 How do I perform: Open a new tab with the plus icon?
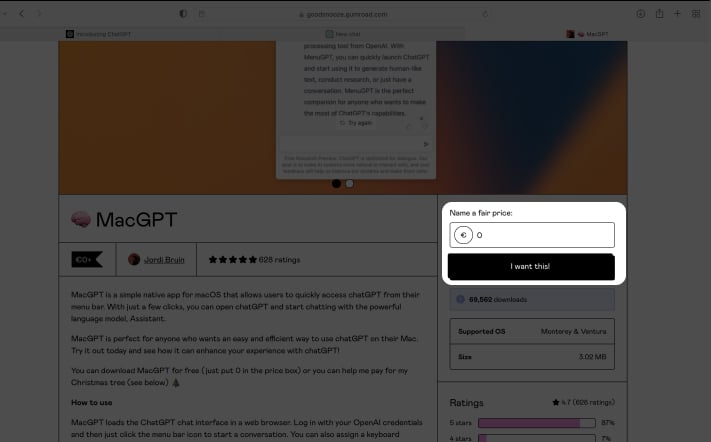[677, 14]
